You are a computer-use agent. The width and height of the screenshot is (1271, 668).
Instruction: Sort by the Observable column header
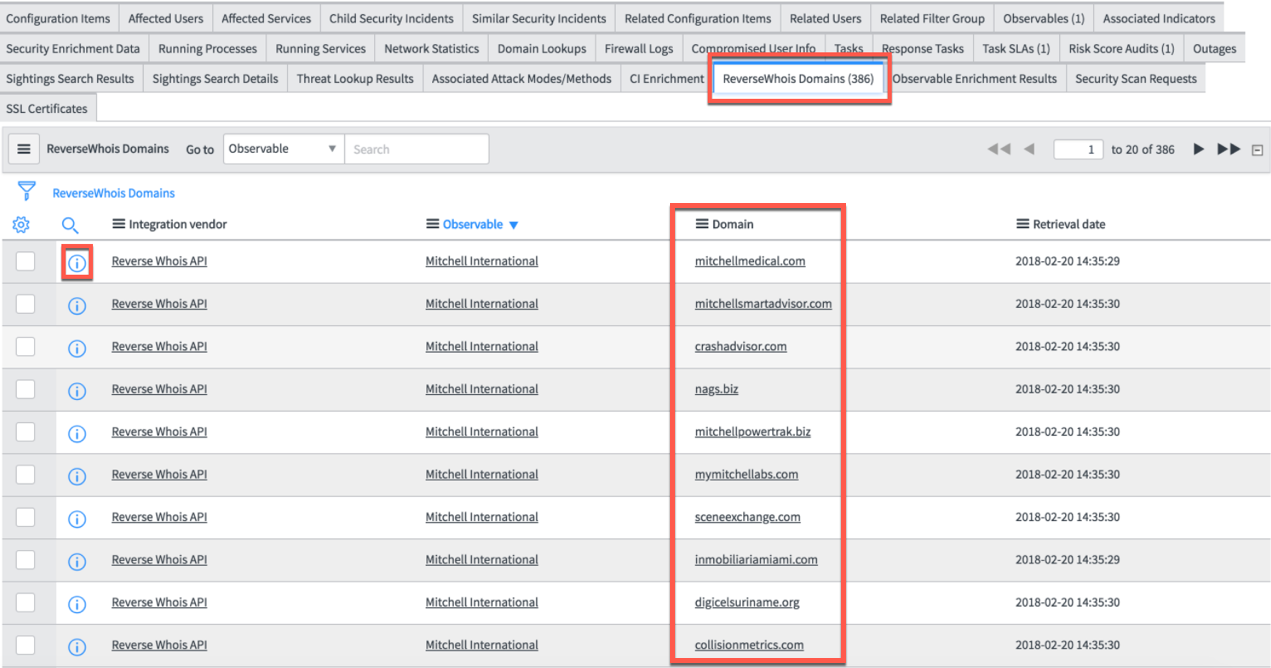click(x=473, y=224)
